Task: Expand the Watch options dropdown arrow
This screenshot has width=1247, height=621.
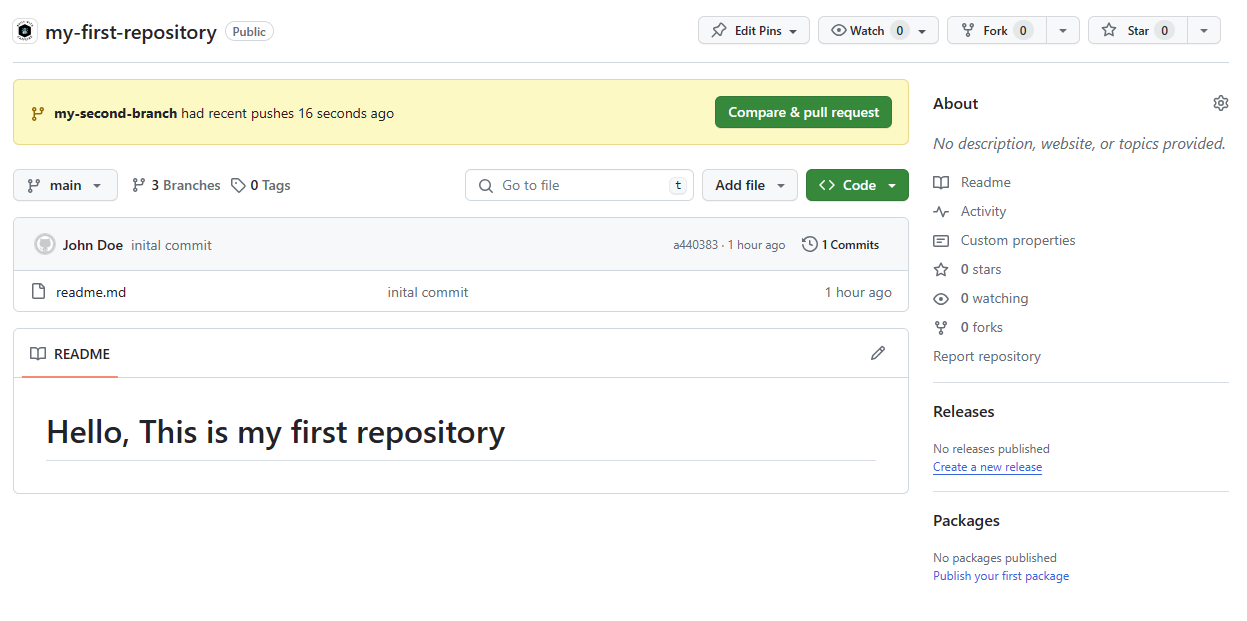Action: [x=922, y=31]
